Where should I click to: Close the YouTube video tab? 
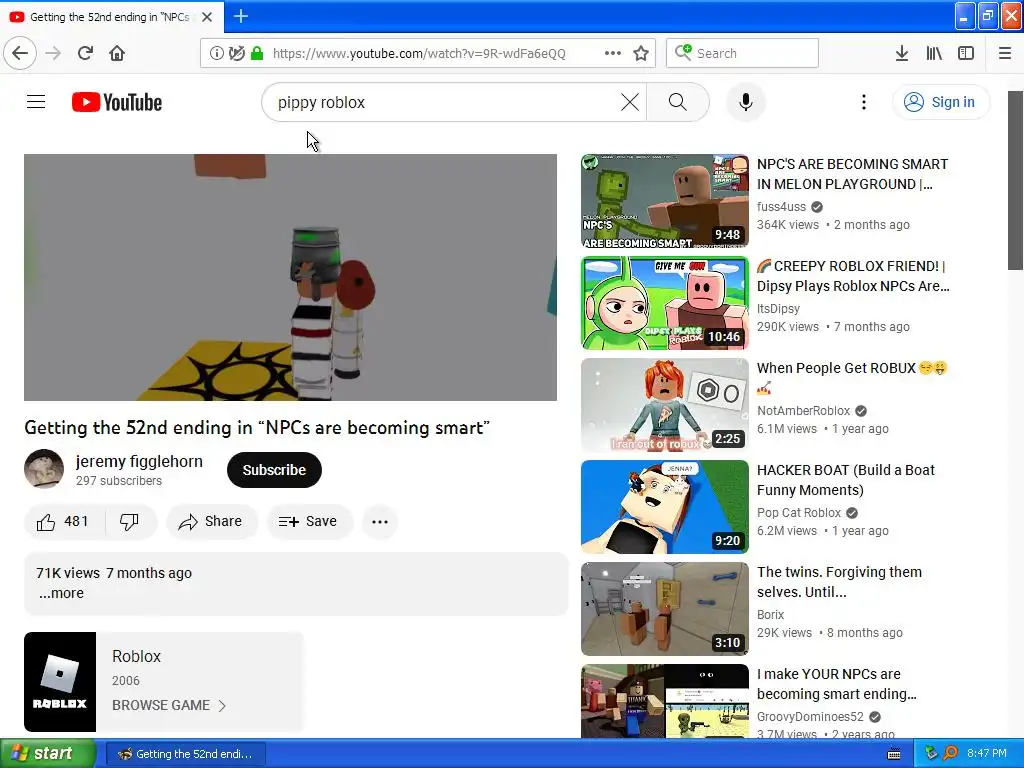pos(207,17)
